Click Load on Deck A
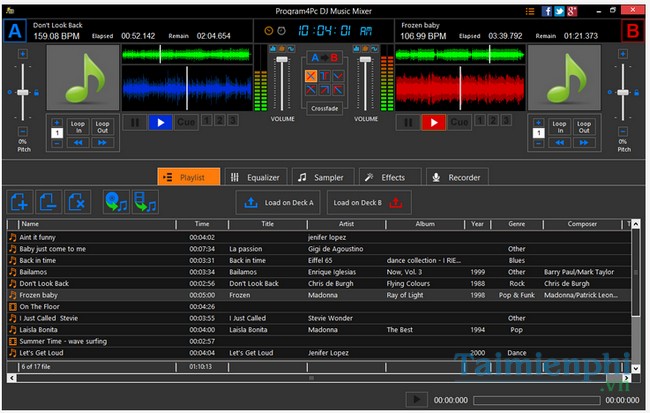The height and width of the screenshot is (413, 650). tap(278, 202)
